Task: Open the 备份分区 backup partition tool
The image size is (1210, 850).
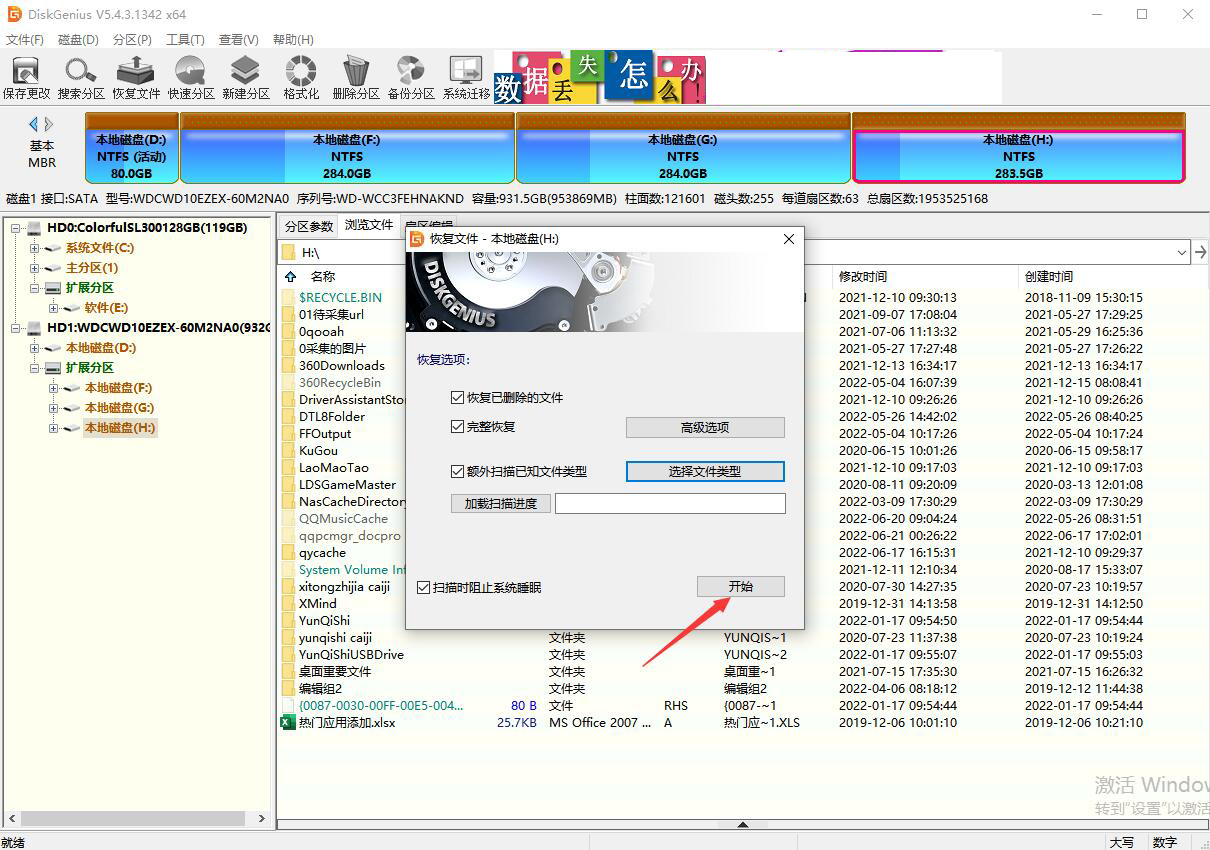Action: [411, 78]
